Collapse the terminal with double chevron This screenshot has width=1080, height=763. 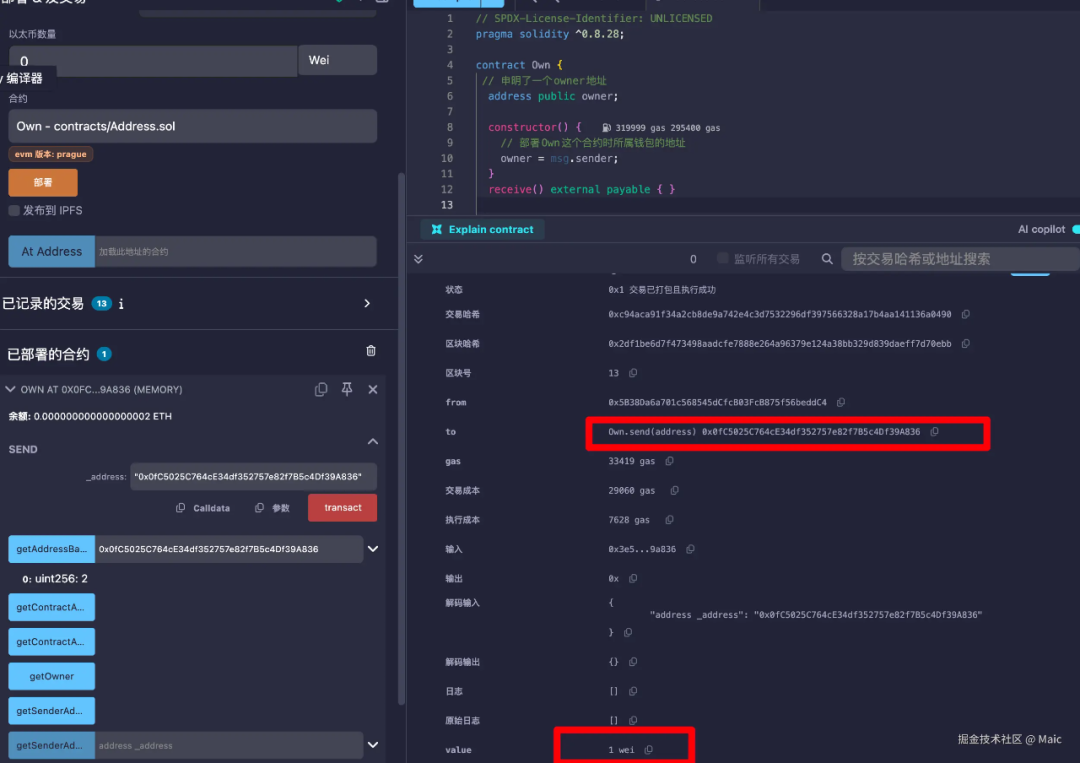(x=418, y=259)
